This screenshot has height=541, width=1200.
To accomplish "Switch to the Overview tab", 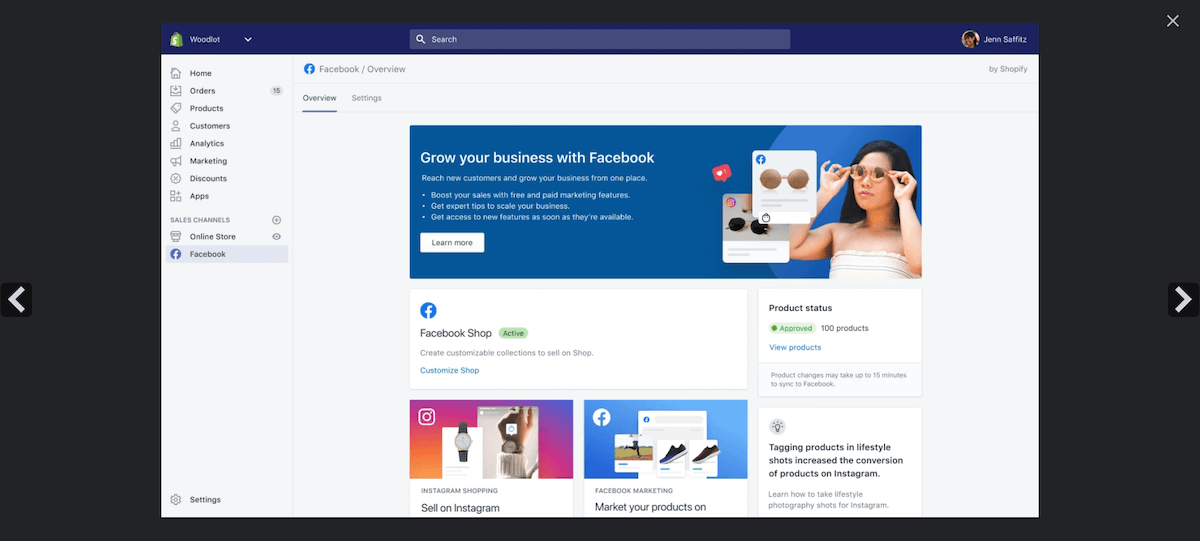I will point(320,98).
